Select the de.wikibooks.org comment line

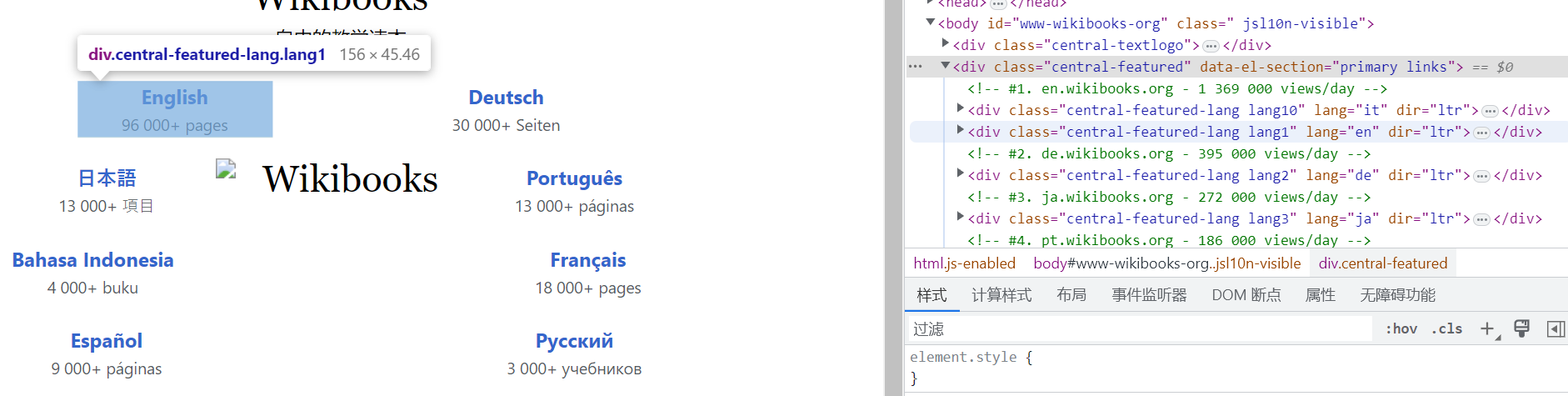(1168, 154)
